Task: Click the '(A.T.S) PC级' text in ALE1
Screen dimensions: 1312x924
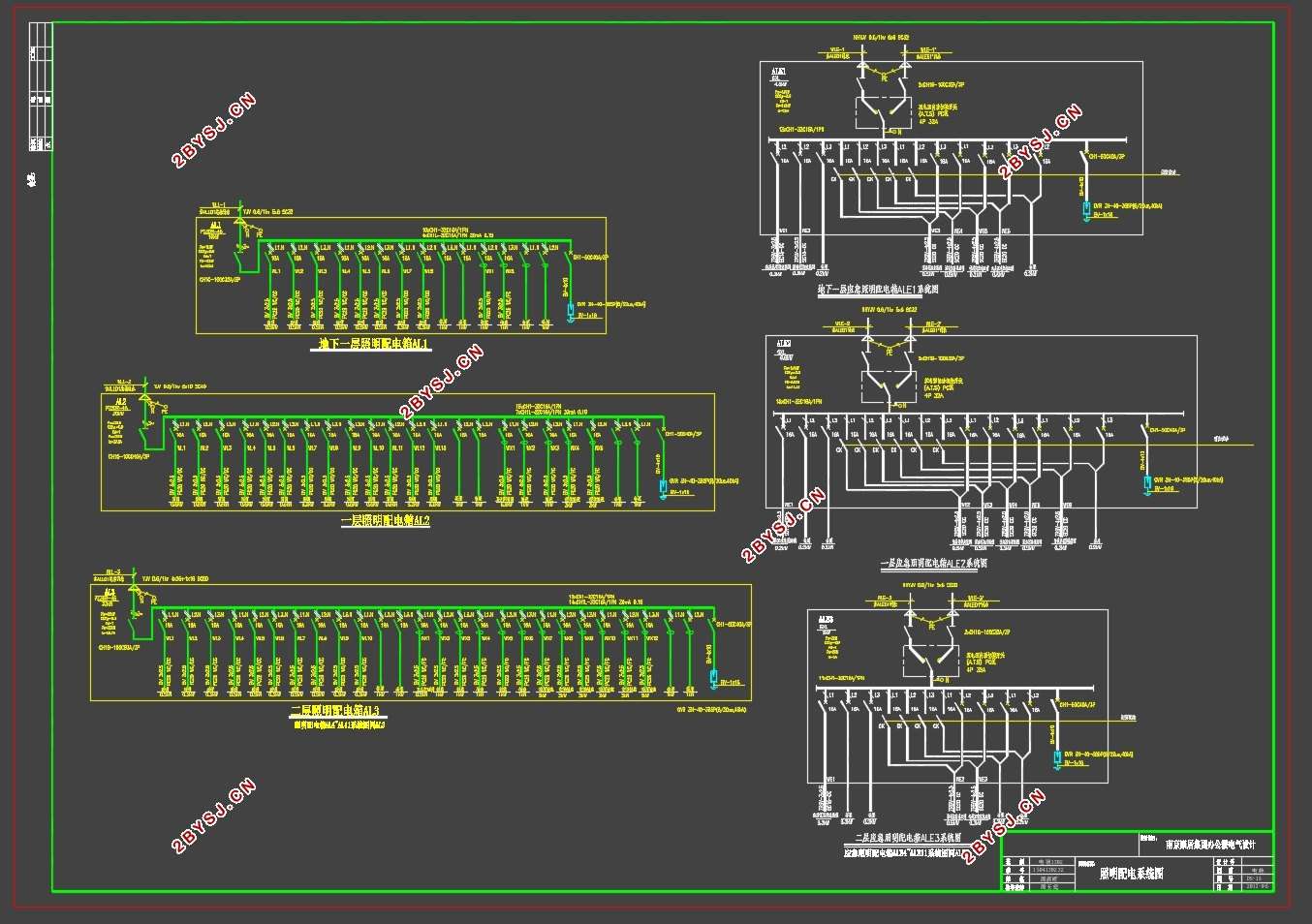Action: pyautogui.click(x=931, y=115)
